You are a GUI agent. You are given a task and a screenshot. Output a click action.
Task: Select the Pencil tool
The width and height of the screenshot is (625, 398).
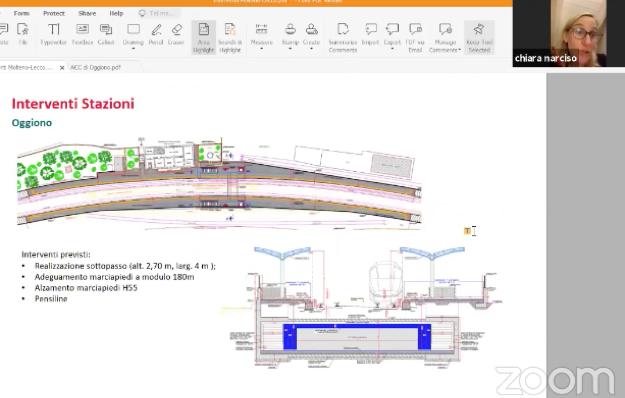point(156,34)
